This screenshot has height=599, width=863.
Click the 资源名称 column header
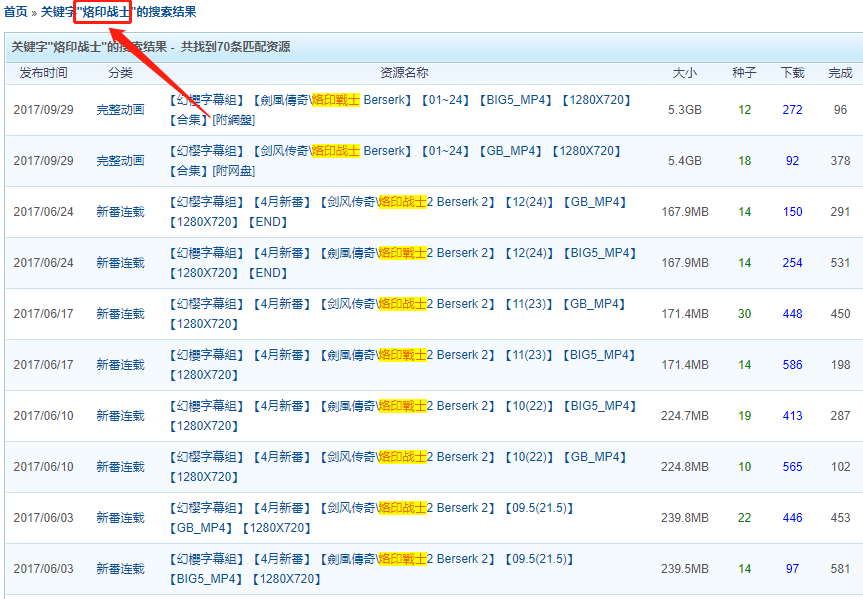pyautogui.click(x=404, y=73)
